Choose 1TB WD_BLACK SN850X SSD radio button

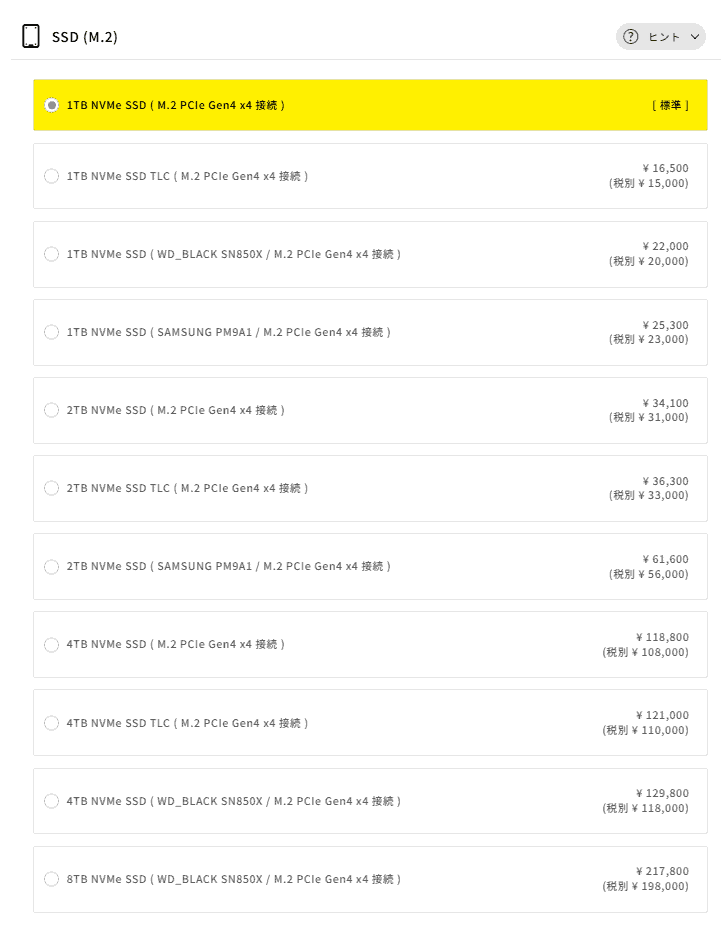click(x=52, y=254)
